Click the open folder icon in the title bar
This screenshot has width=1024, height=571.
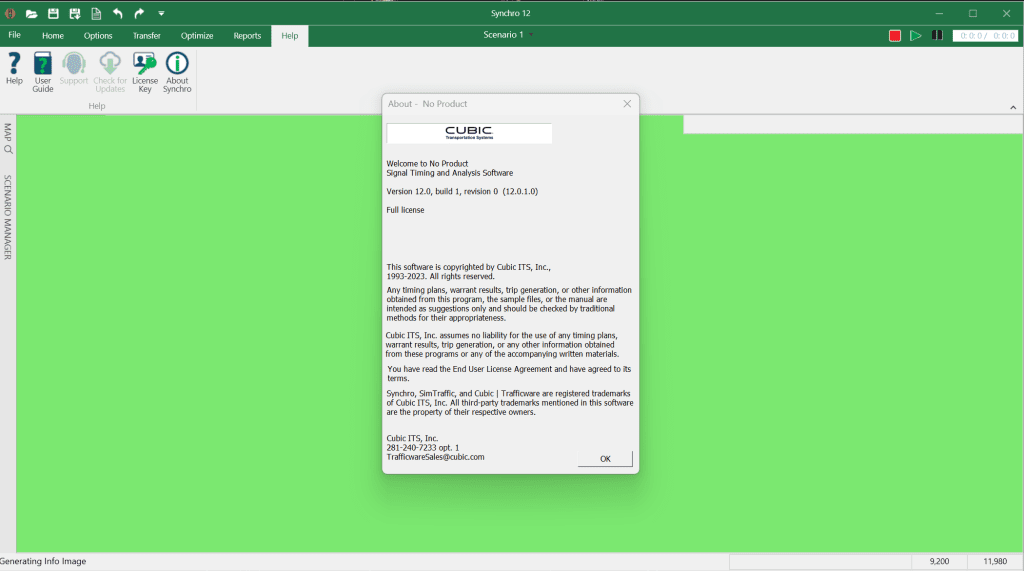32,13
